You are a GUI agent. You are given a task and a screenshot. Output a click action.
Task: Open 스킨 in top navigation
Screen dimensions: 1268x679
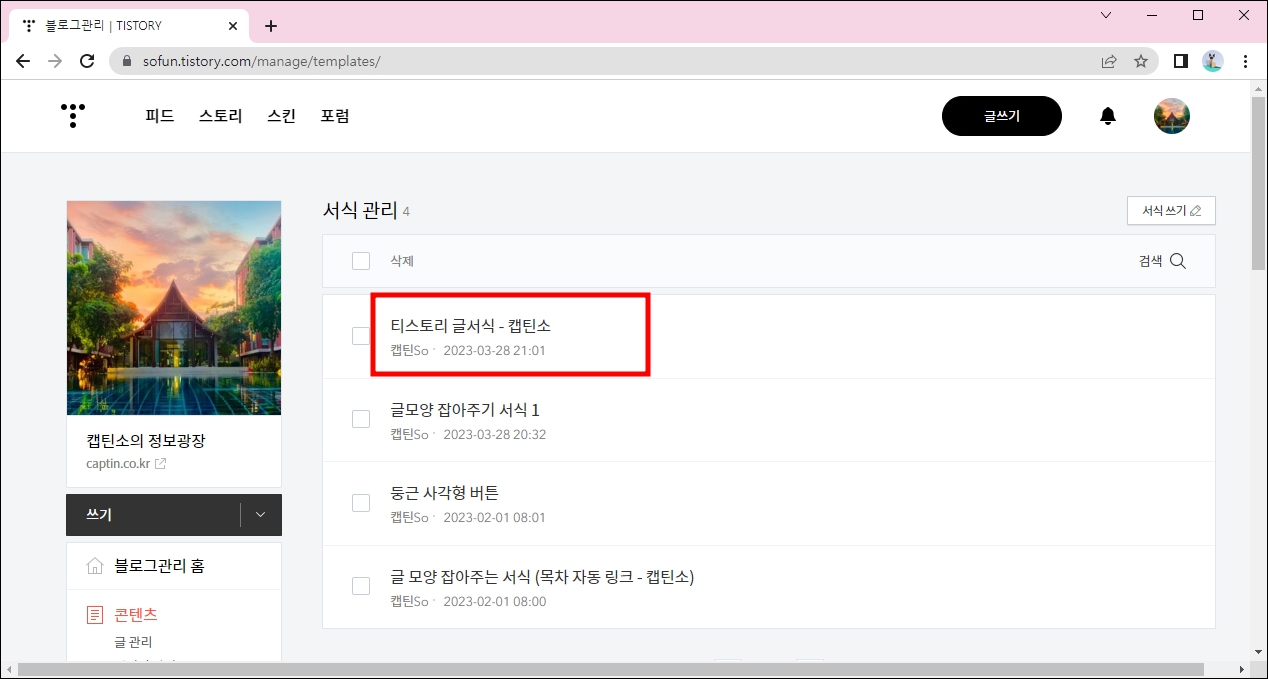click(282, 116)
